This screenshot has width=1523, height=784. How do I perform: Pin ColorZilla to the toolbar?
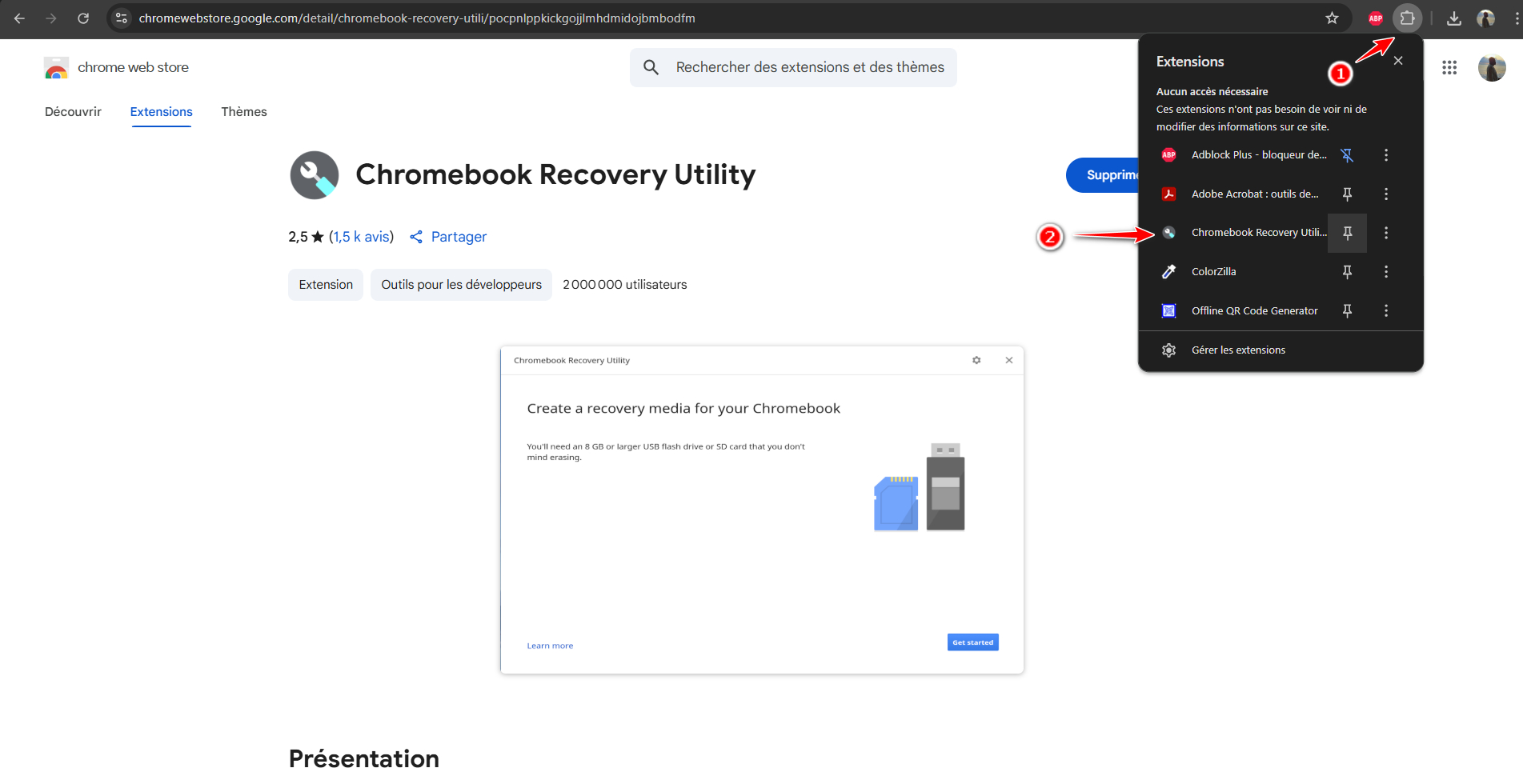pos(1347,272)
